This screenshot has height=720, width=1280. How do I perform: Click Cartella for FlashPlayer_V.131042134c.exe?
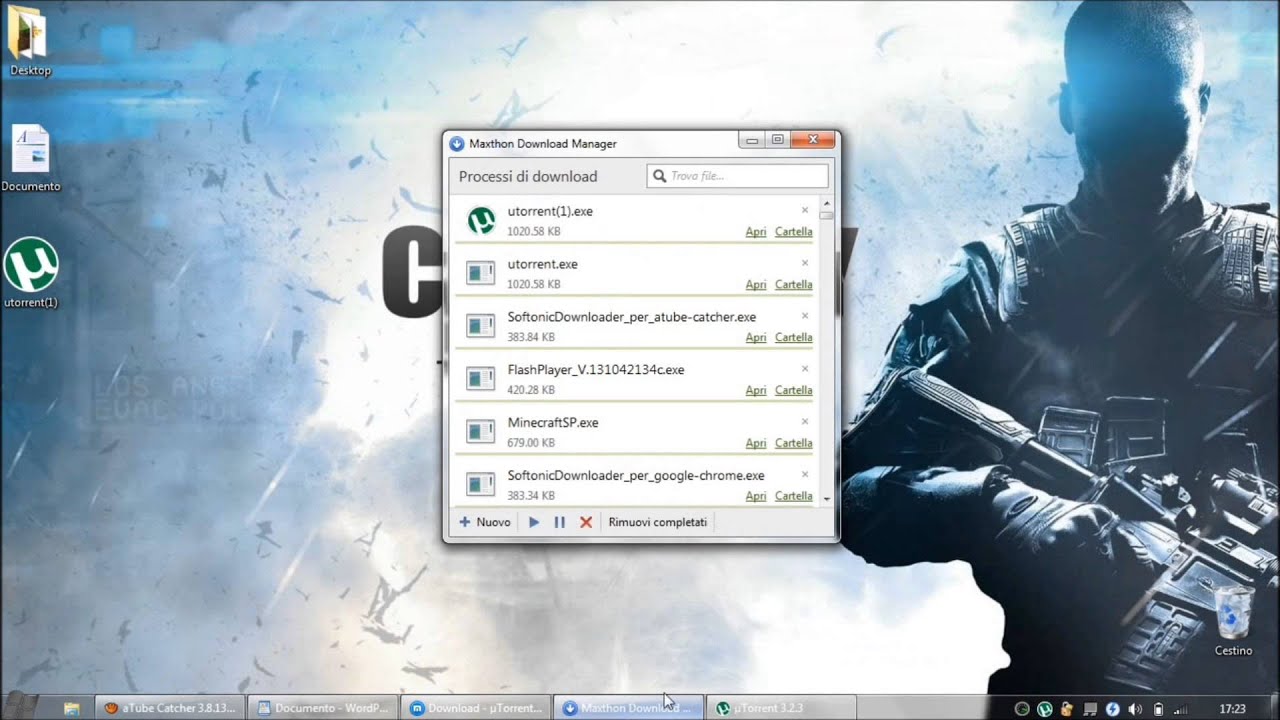click(x=794, y=390)
